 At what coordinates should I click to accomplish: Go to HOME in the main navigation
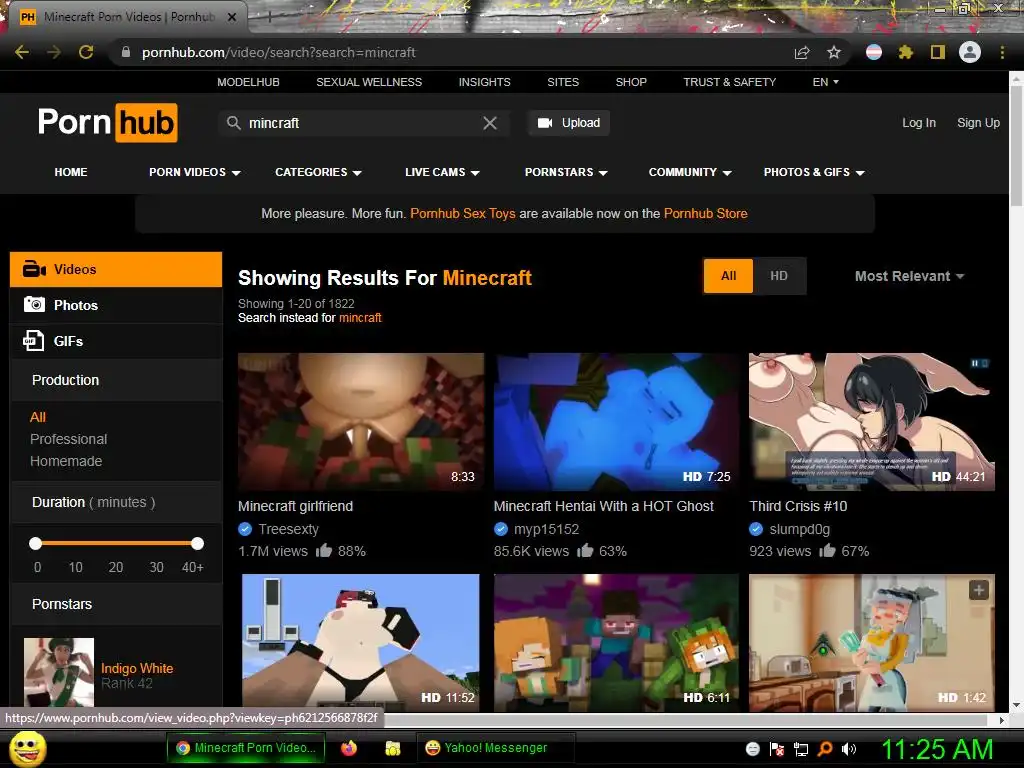point(71,172)
